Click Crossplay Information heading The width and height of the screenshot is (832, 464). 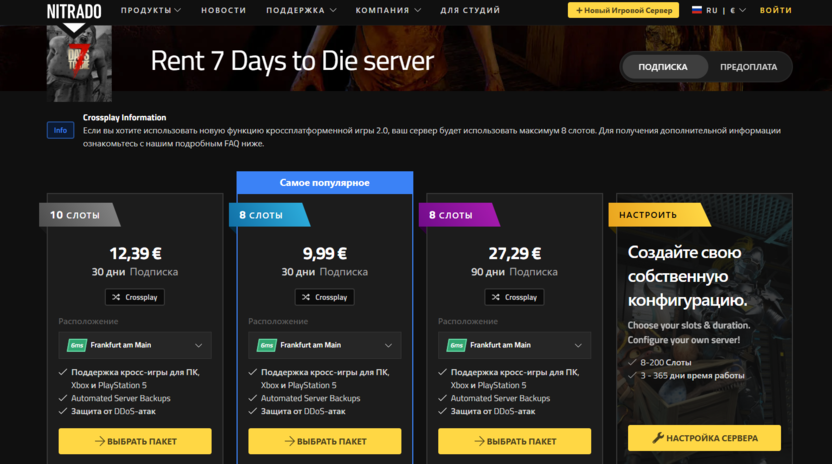(x=124, y=117)
